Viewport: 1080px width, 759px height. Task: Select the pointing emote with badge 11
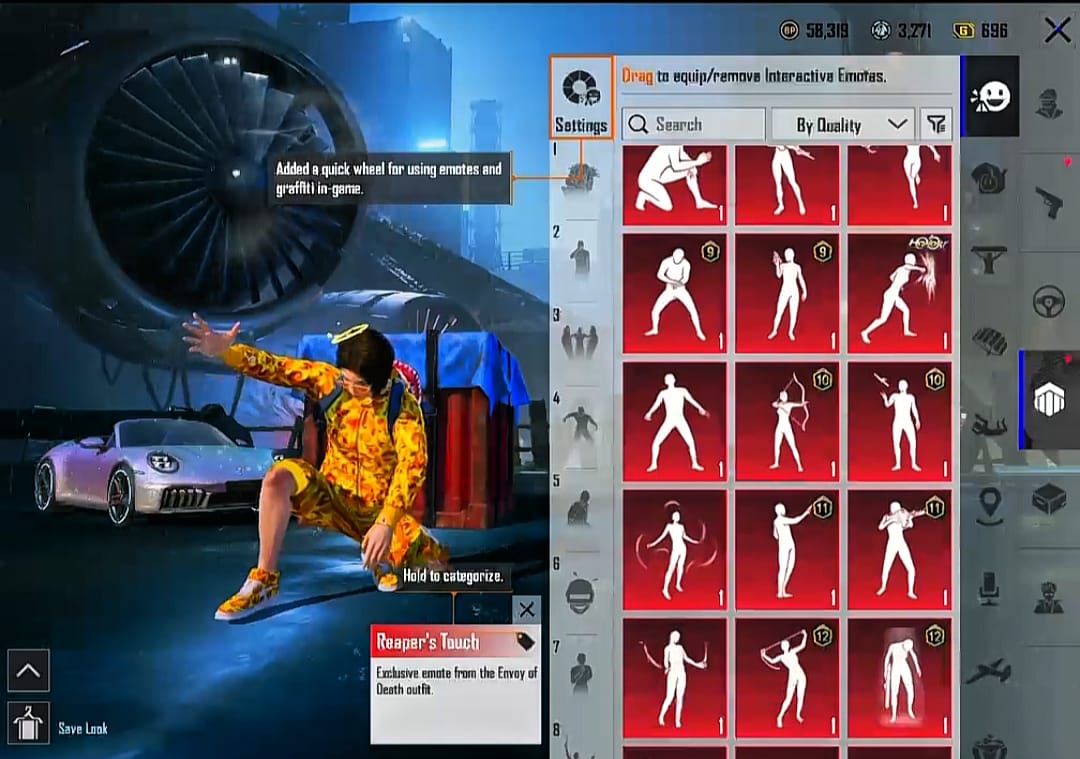tap(787, 550)
